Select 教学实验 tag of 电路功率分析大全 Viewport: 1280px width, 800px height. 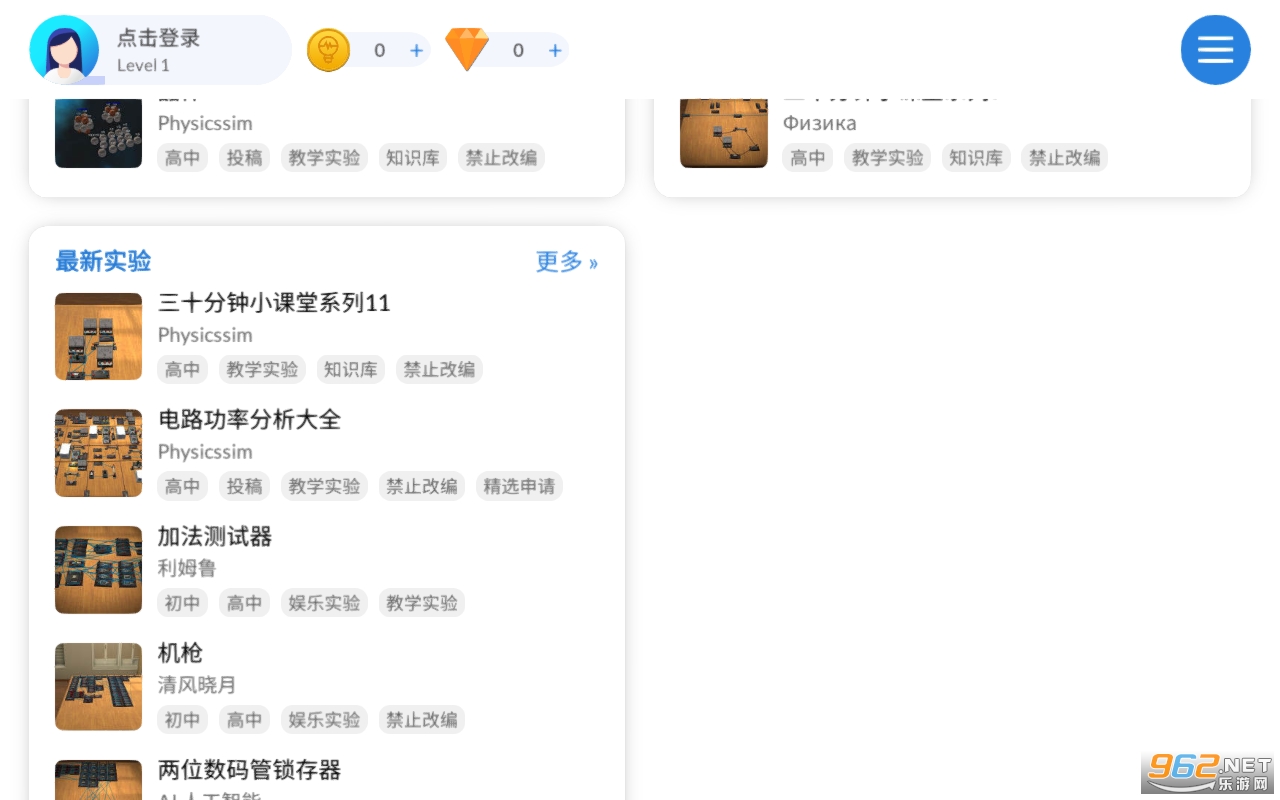click(x=324, y=487)
